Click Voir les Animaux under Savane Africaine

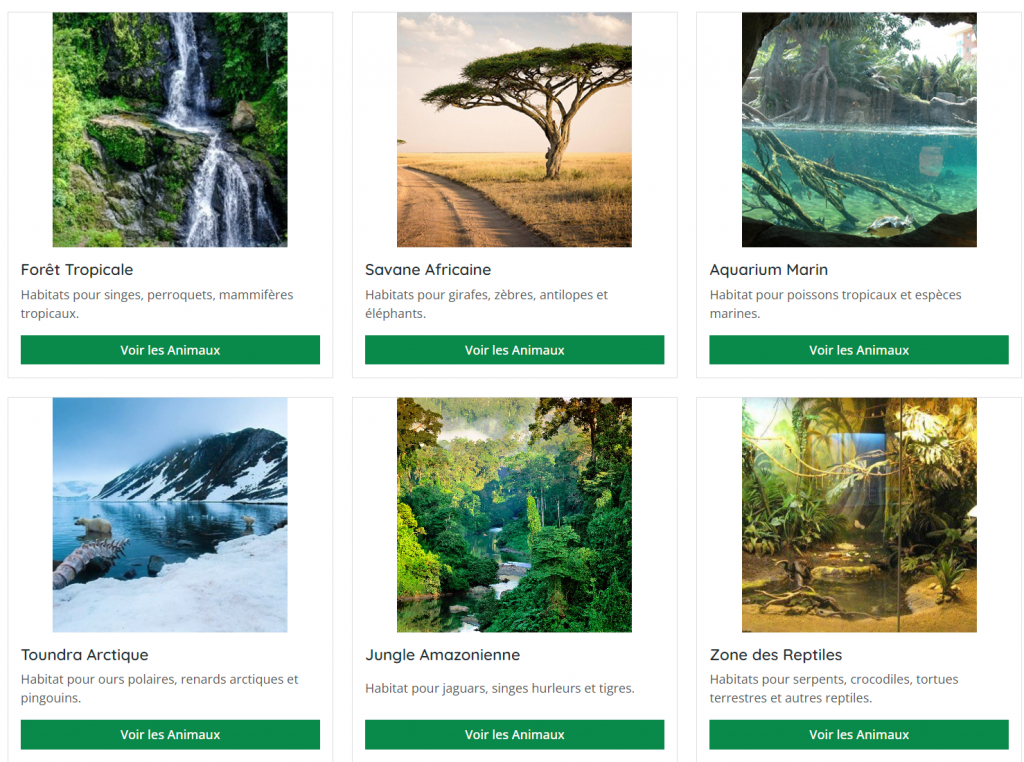pyautogui.click(x=515, y=350)
